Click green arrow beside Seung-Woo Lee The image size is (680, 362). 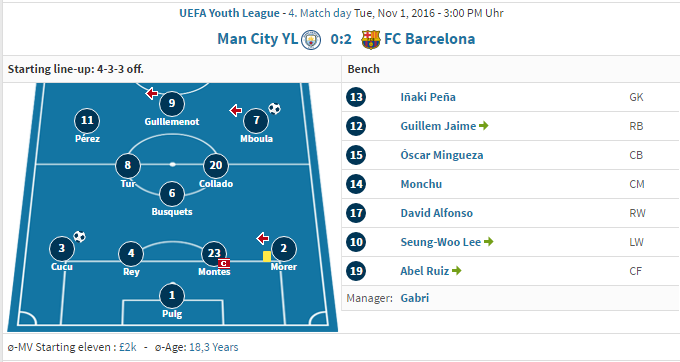coord(488,242)
